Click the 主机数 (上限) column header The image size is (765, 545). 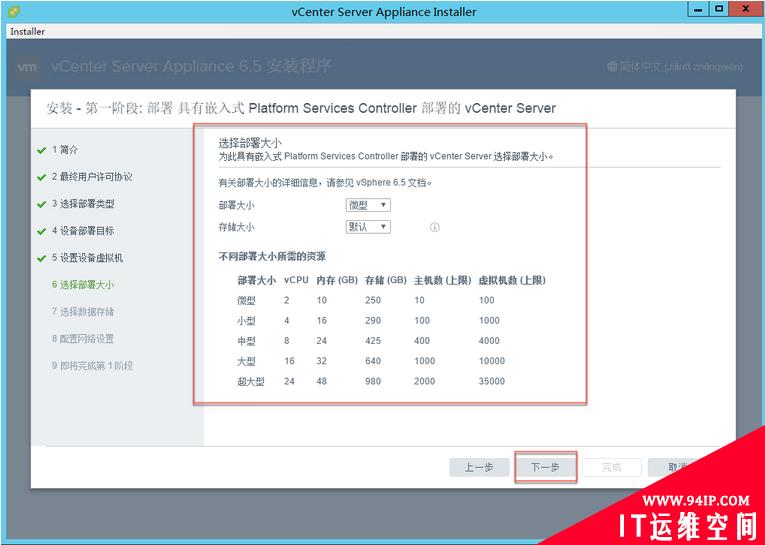point(443,280)
